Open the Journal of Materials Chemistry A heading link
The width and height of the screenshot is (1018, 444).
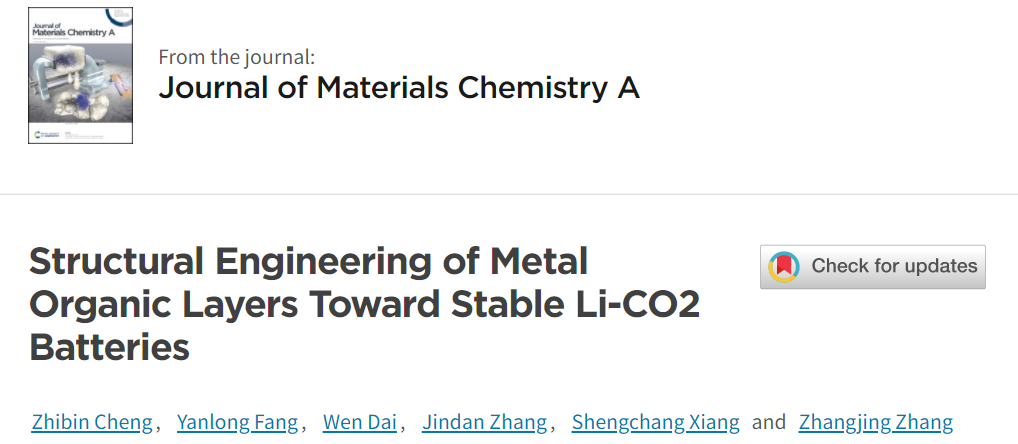[x=398, y=88]
